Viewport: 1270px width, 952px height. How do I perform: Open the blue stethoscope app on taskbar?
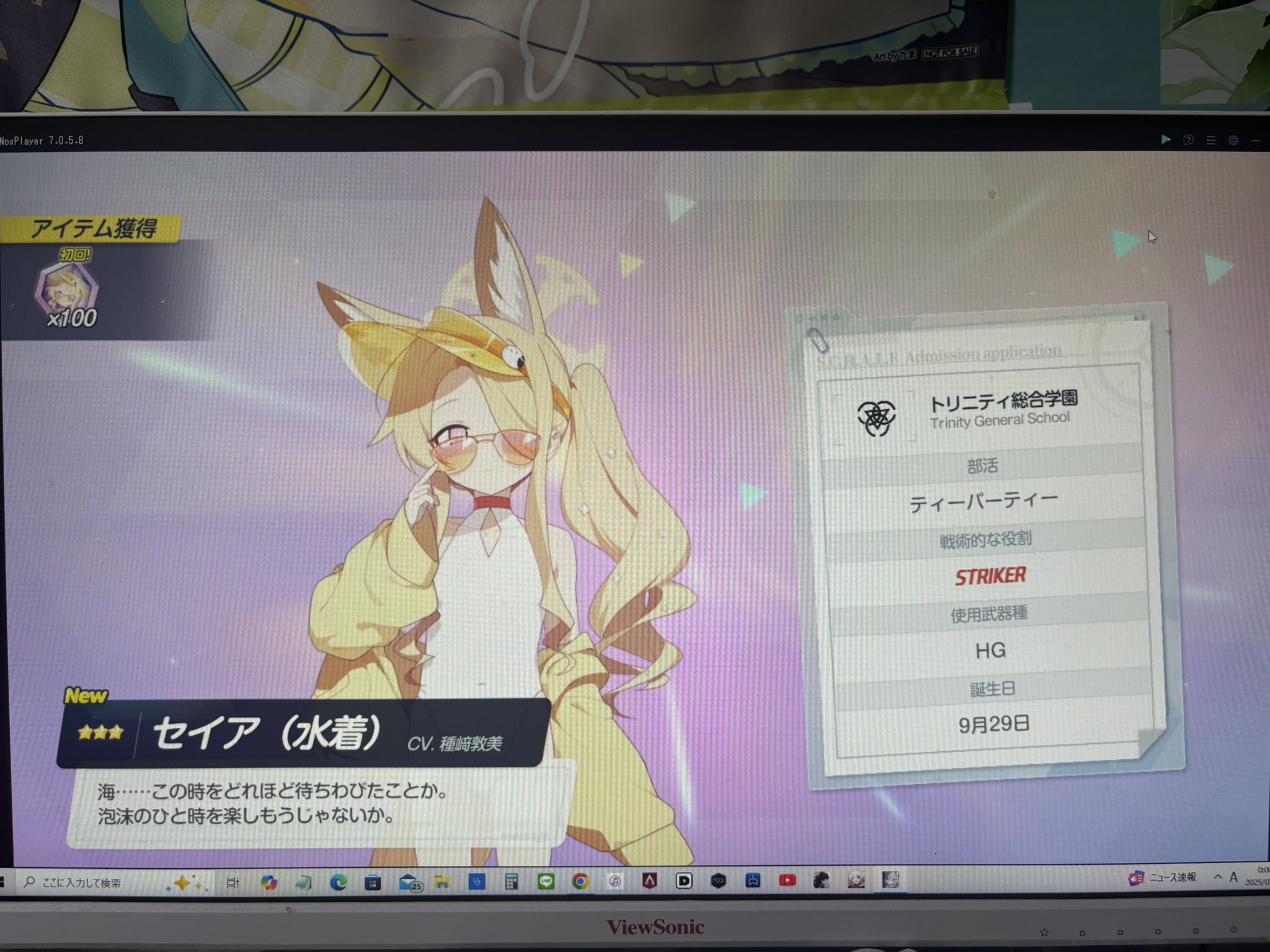coord(477,882)
